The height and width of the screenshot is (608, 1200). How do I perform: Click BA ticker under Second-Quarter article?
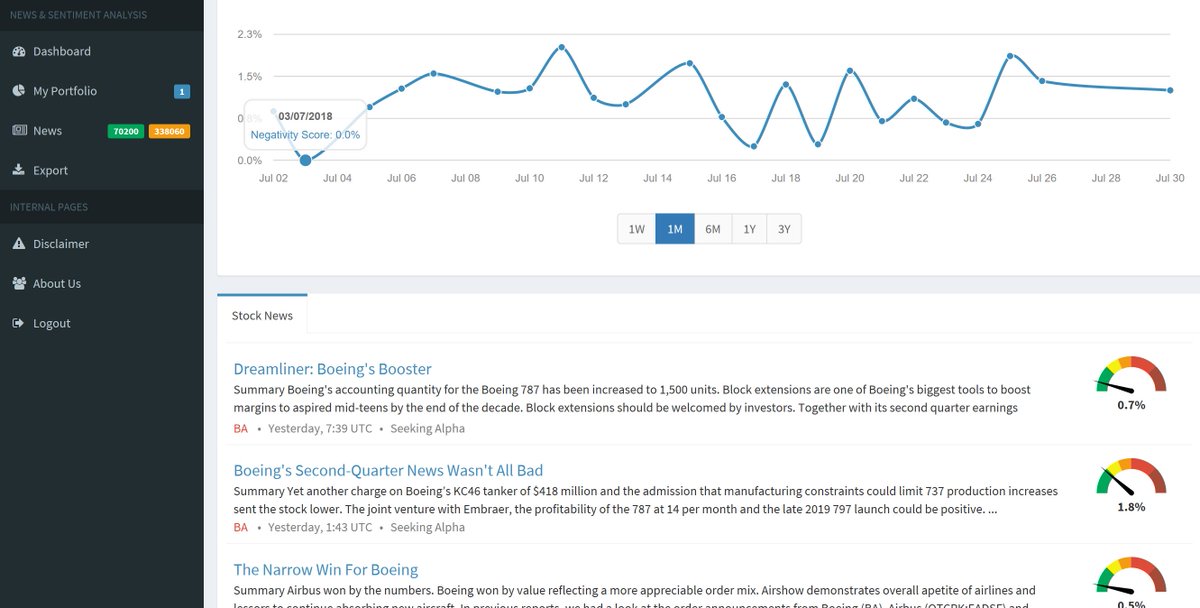click(x=240, y=527)
